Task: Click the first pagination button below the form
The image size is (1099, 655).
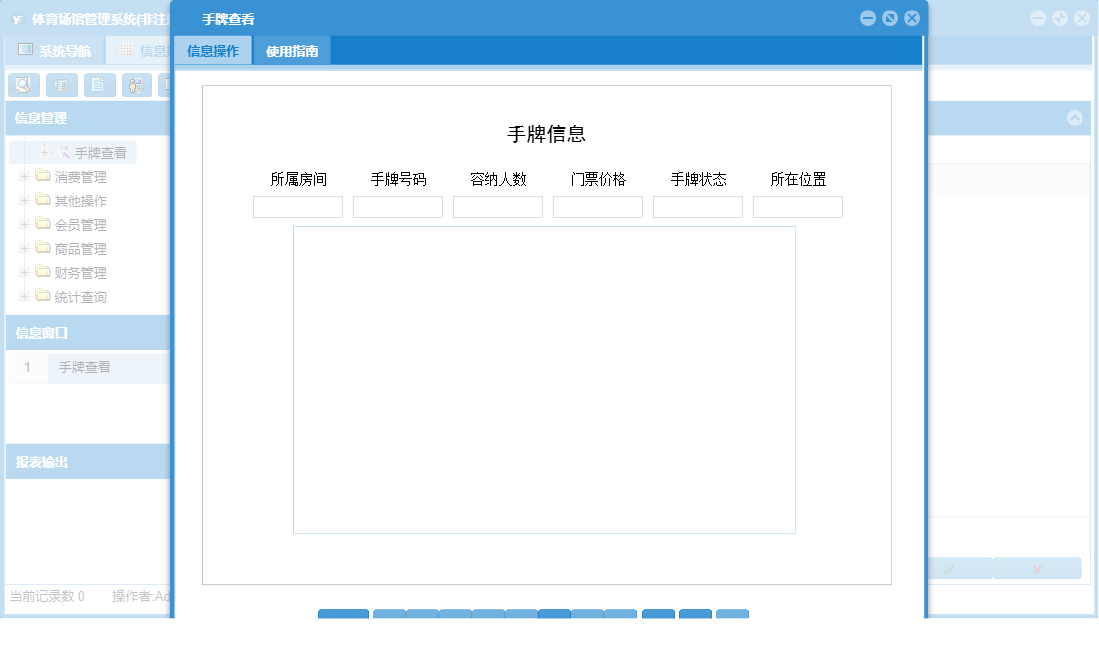Action: 343,616
